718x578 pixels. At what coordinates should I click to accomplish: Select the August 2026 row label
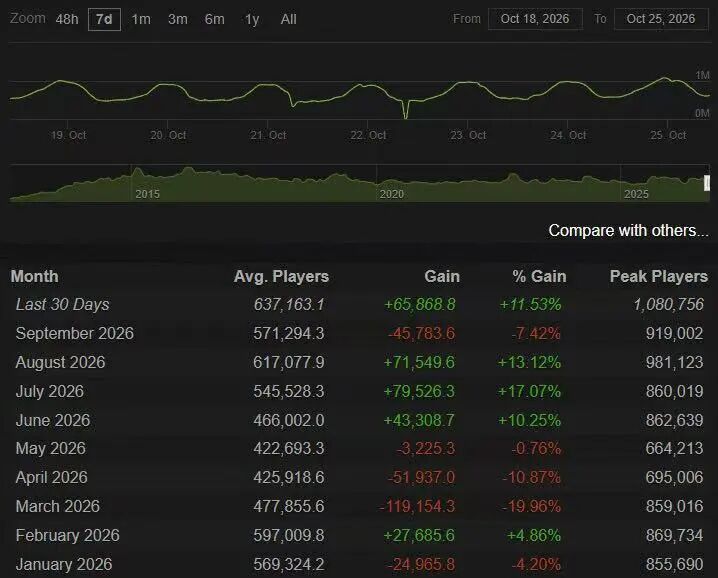pos(60,362)
